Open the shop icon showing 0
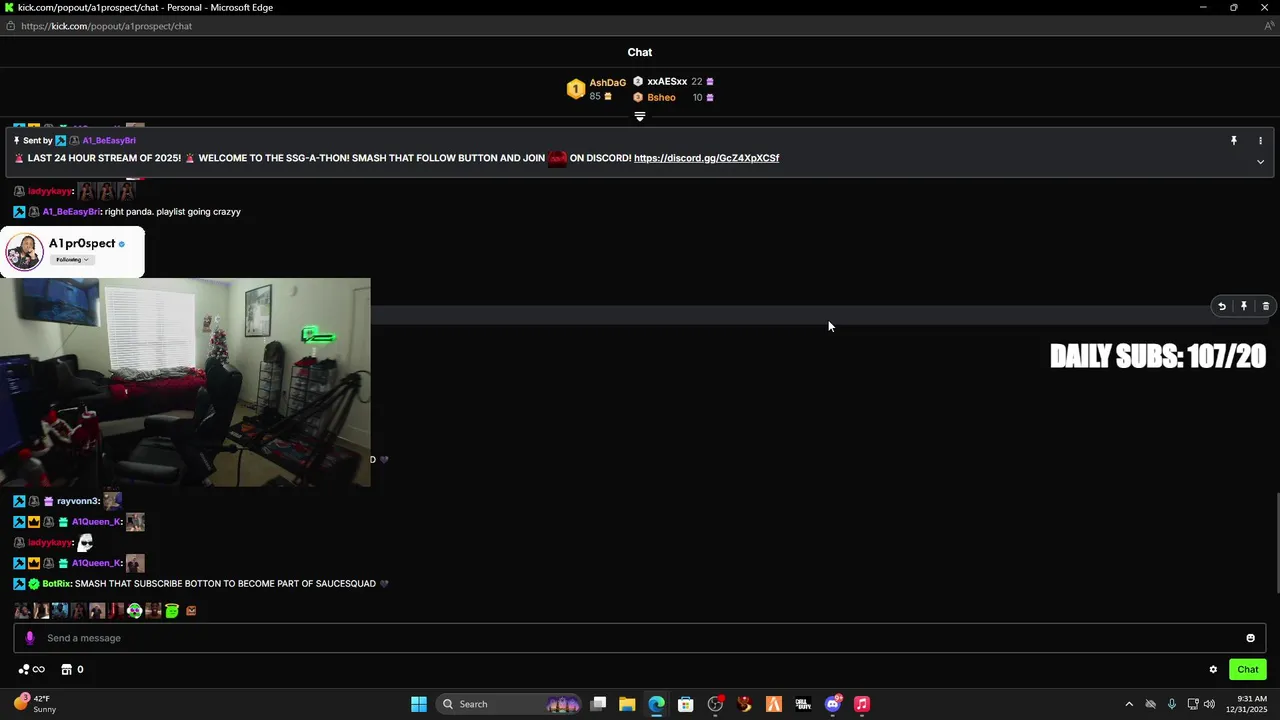The width and height of the screenshot is (1280, 720). (72, 670)
